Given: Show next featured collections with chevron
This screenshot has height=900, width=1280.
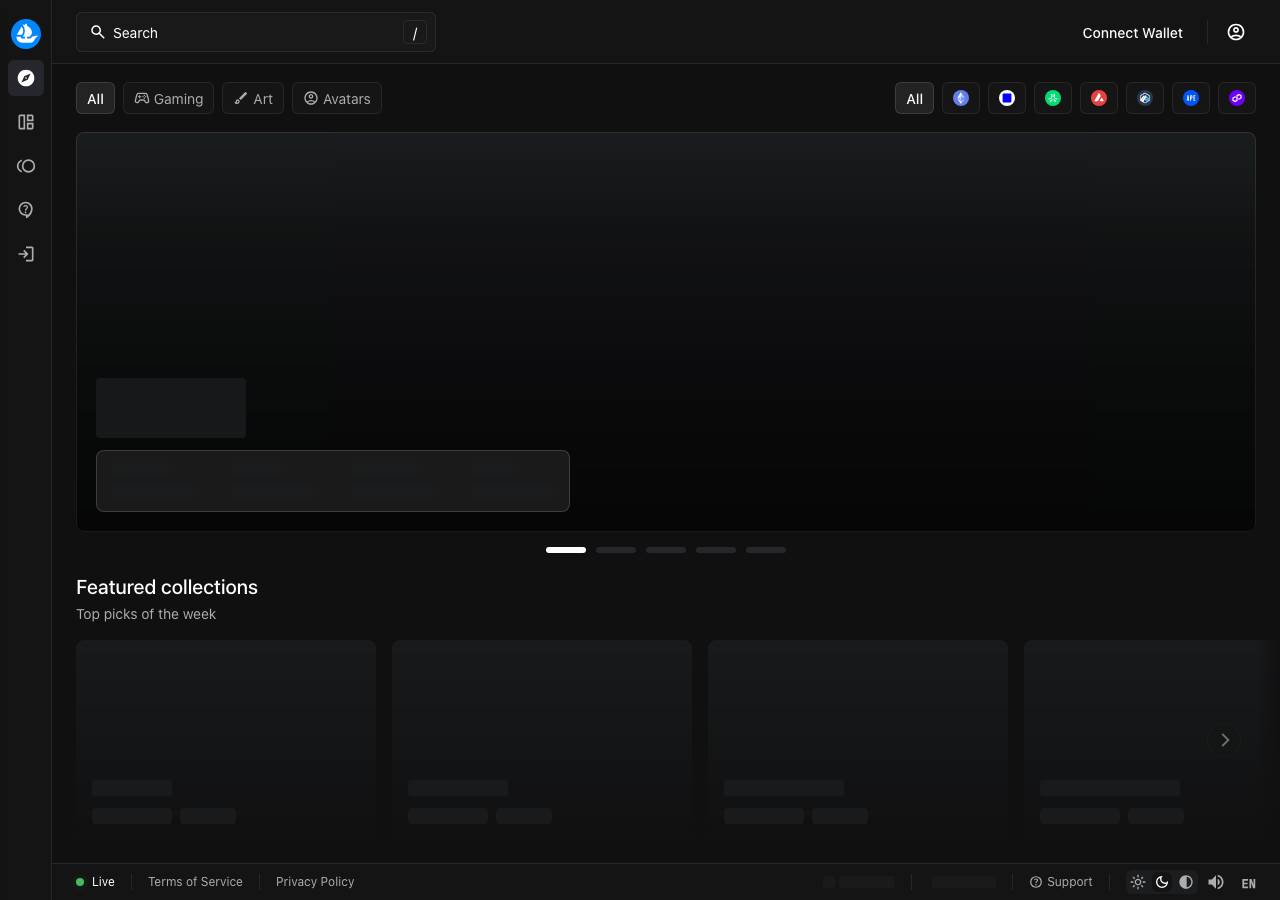Looking at the screenshot, I should 1225,740.
